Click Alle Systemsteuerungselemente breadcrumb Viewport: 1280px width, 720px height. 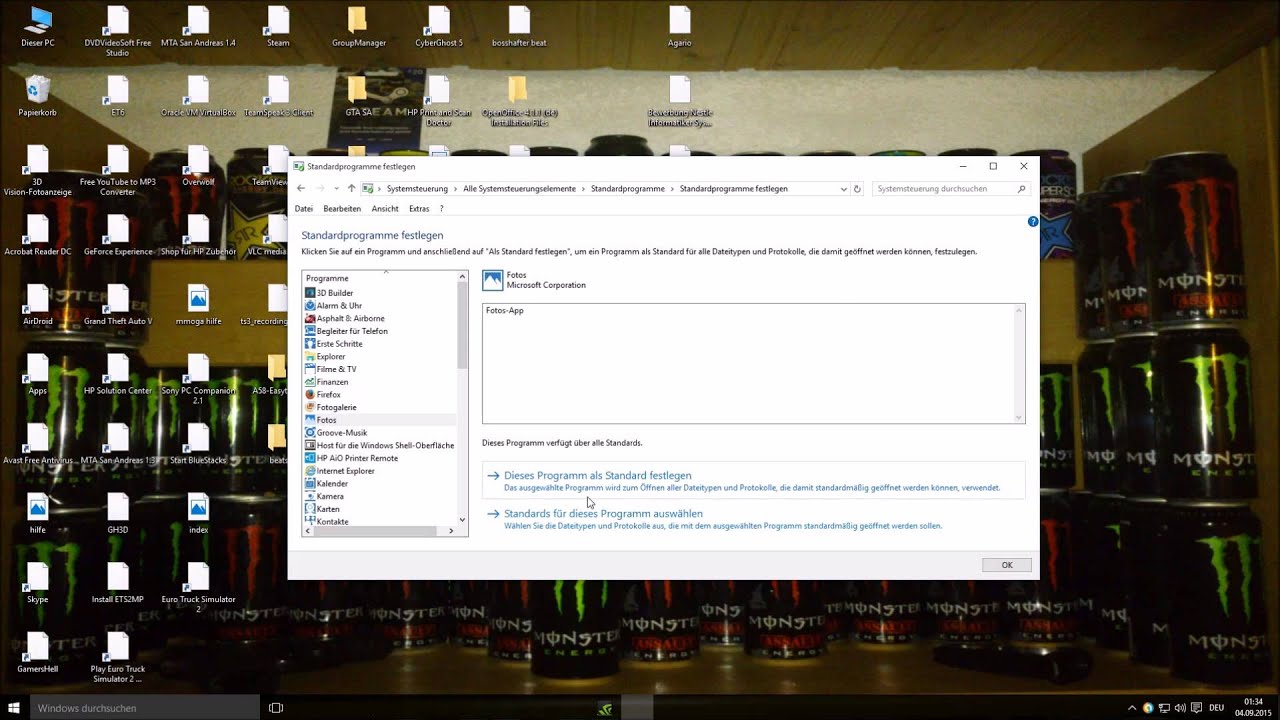pyautogui.click(x=519, y=189)
